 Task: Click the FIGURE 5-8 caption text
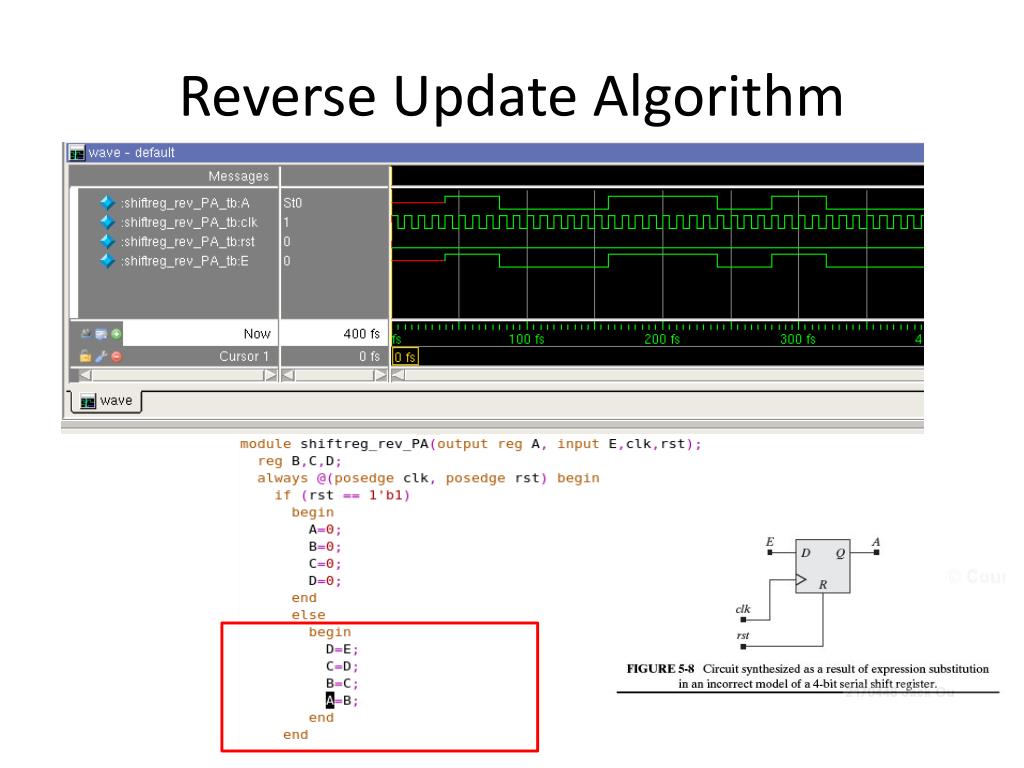(x=808, y=676)
